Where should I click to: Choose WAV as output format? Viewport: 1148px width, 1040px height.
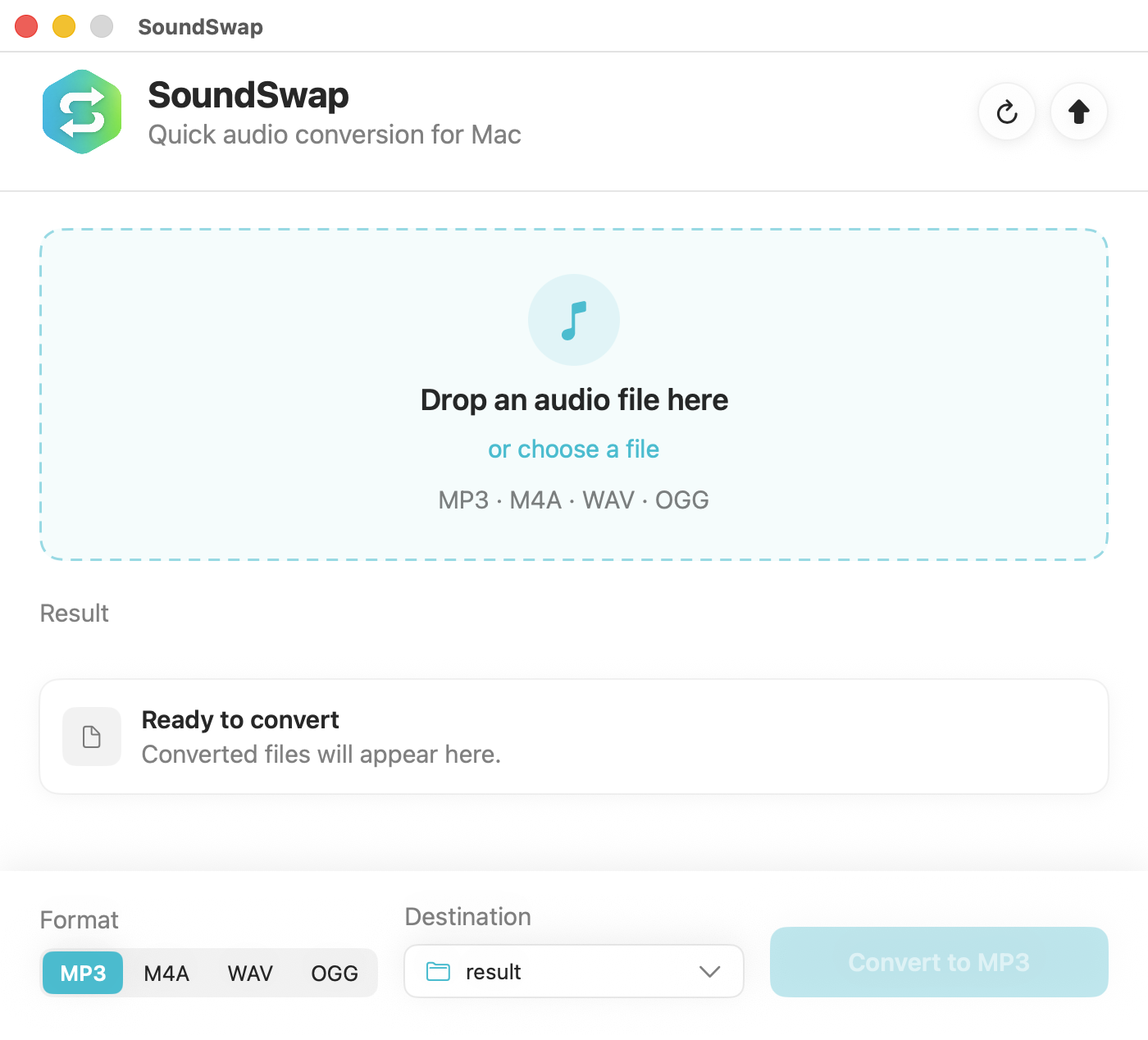click(x=250, y=973)
